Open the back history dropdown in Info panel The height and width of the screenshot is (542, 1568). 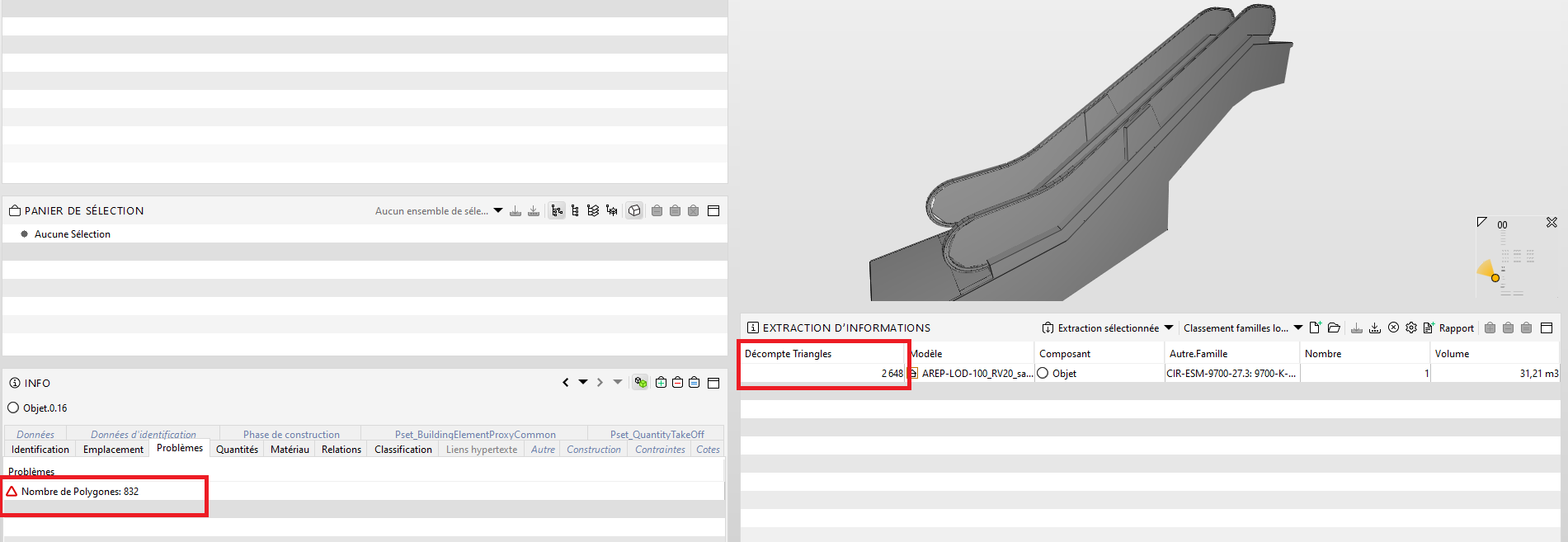pos(583,383)
